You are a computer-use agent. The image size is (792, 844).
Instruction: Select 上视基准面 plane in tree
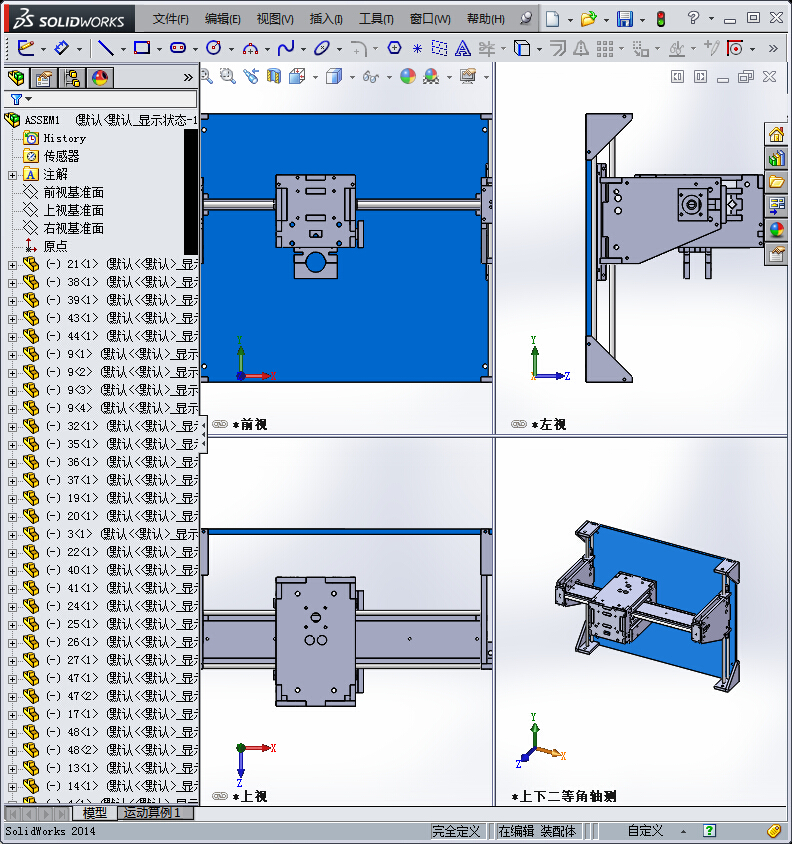[x=73, y=210]
